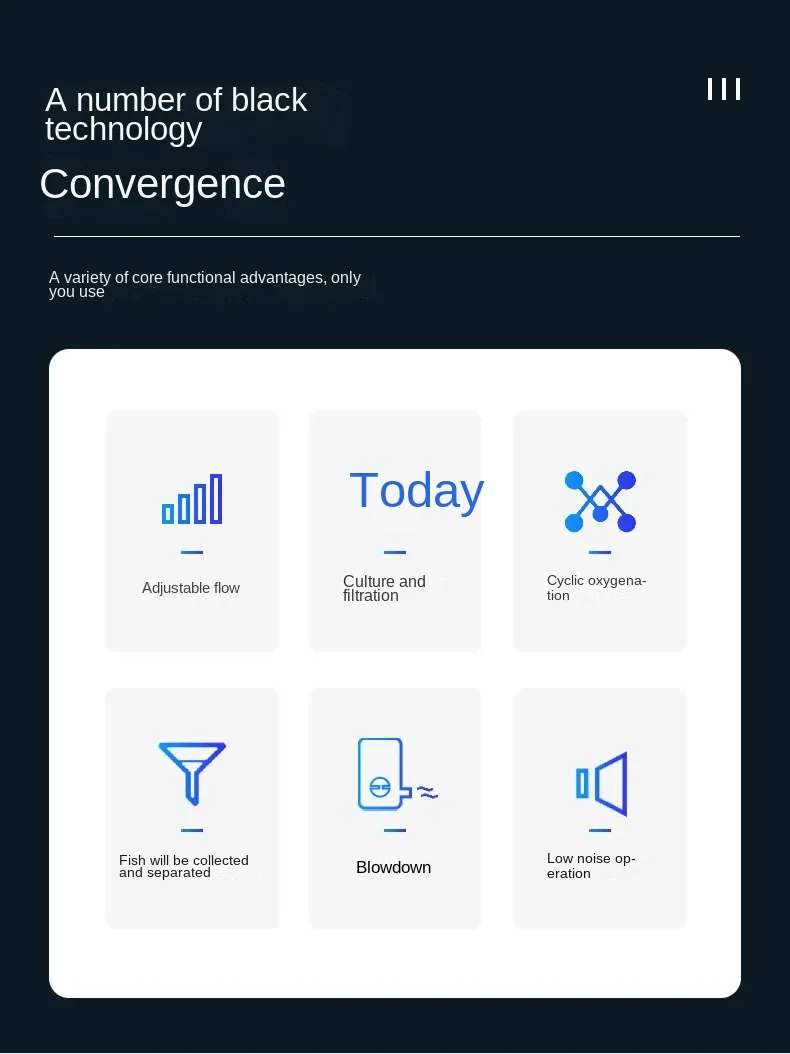Click the Blowdown label

pos(393,867)
